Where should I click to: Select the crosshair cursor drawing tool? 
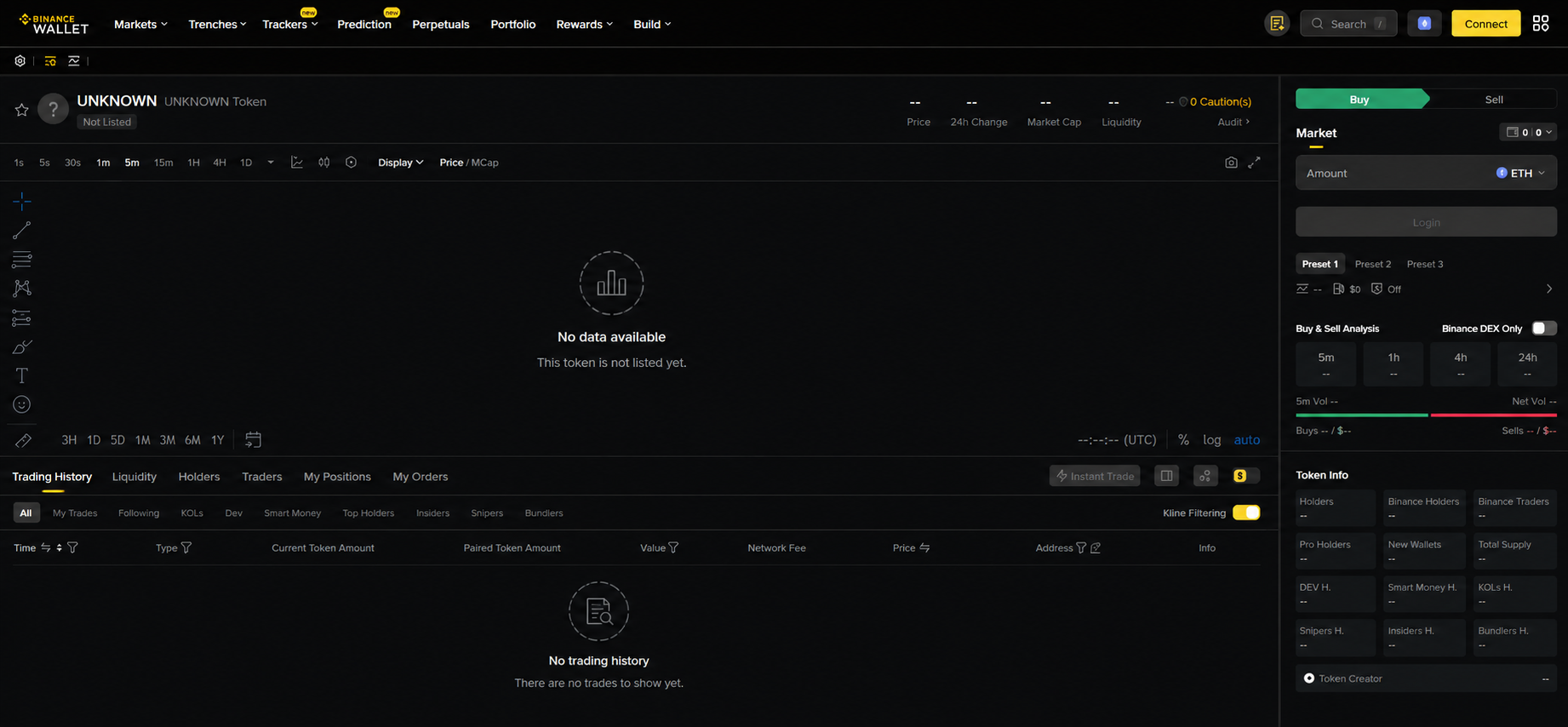tap(22, 201)
